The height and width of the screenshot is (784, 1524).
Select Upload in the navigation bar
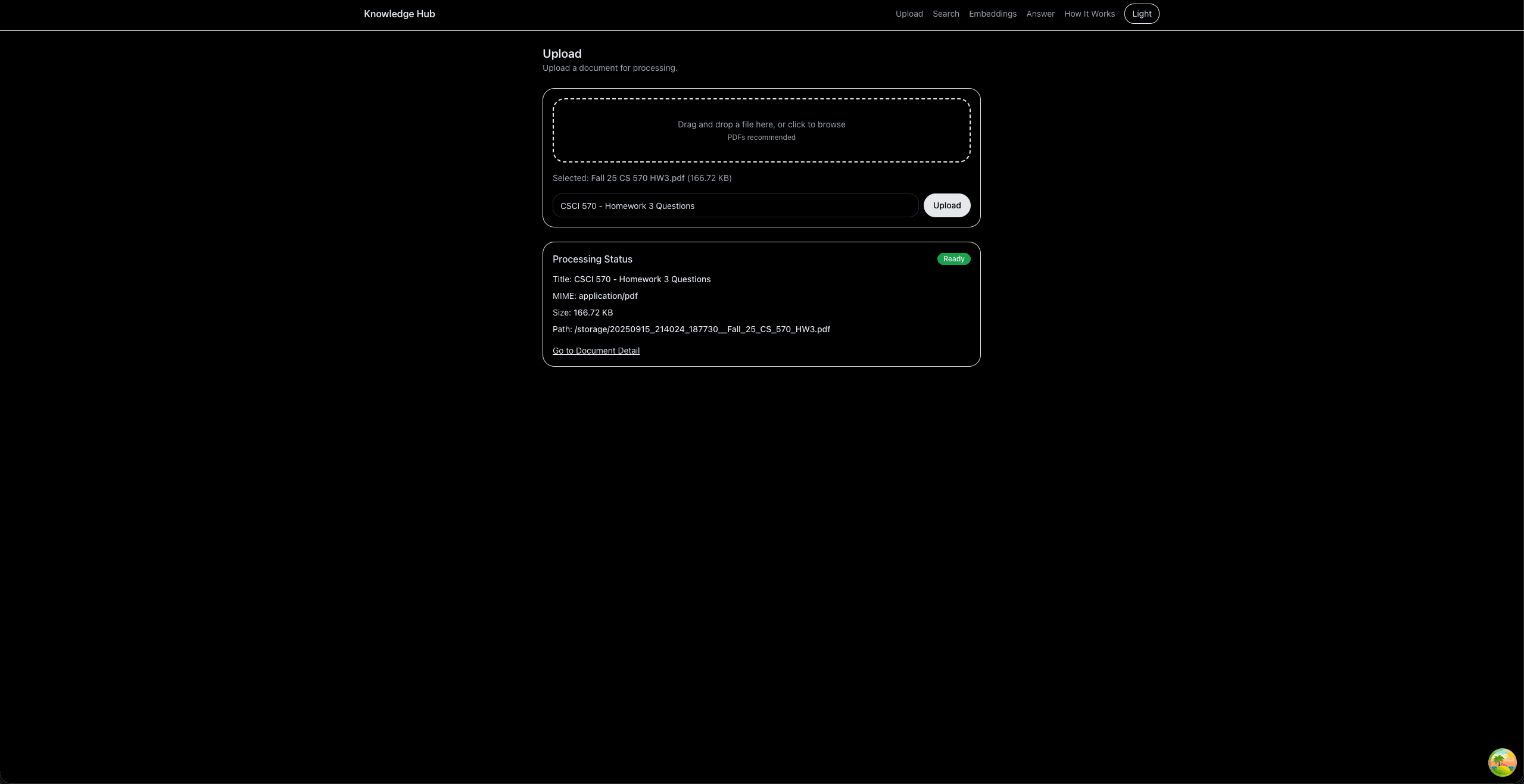pyautogui.click(x=909, y=13)
